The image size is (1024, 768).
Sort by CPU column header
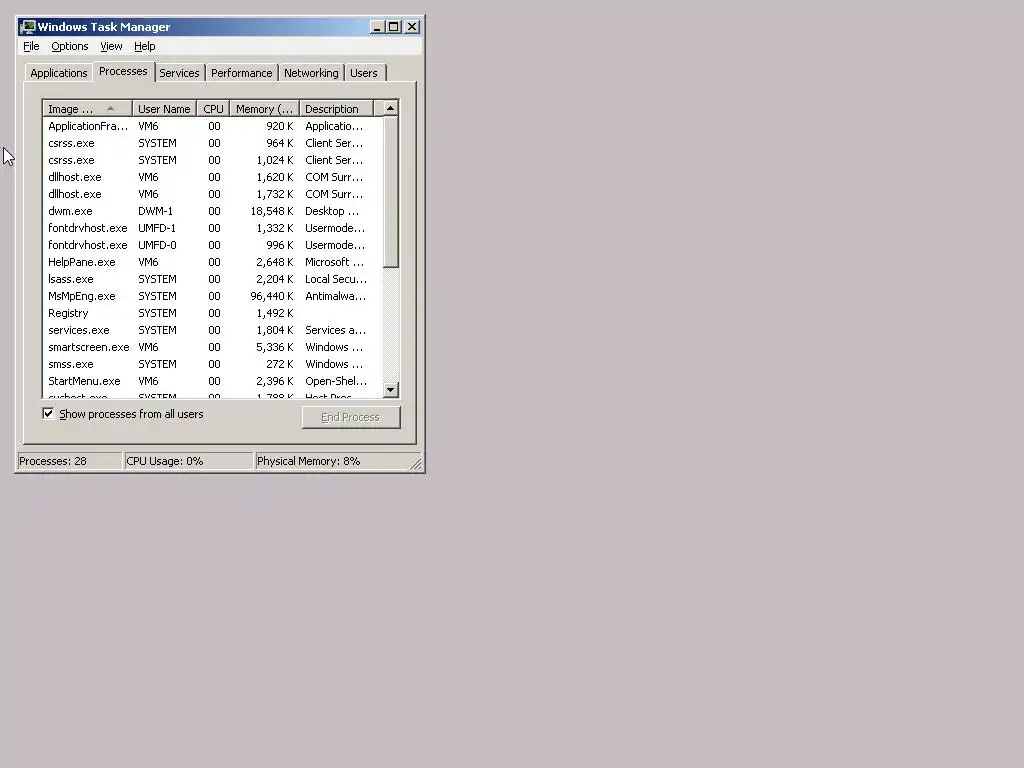[213, 109]
